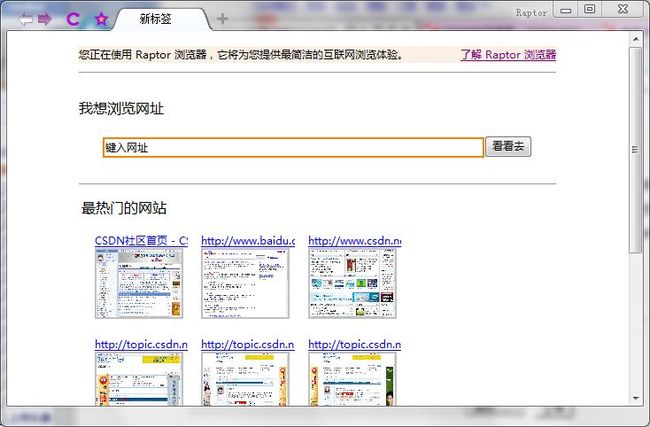Minimize the Raptor window
650x427 pixels.
pos(565,10)
